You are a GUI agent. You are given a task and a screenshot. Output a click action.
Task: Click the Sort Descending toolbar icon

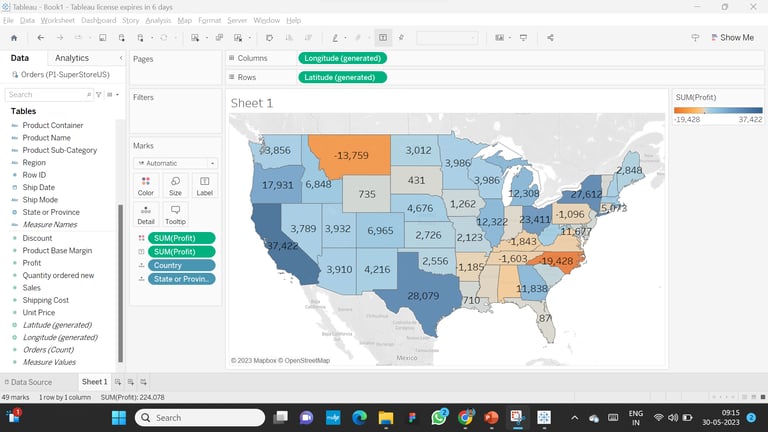pos(308,38)
